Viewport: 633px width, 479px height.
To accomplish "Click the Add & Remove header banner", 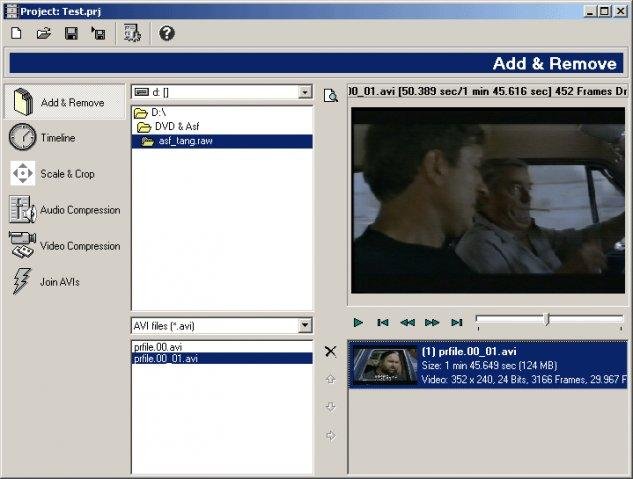I will (316, 63).
